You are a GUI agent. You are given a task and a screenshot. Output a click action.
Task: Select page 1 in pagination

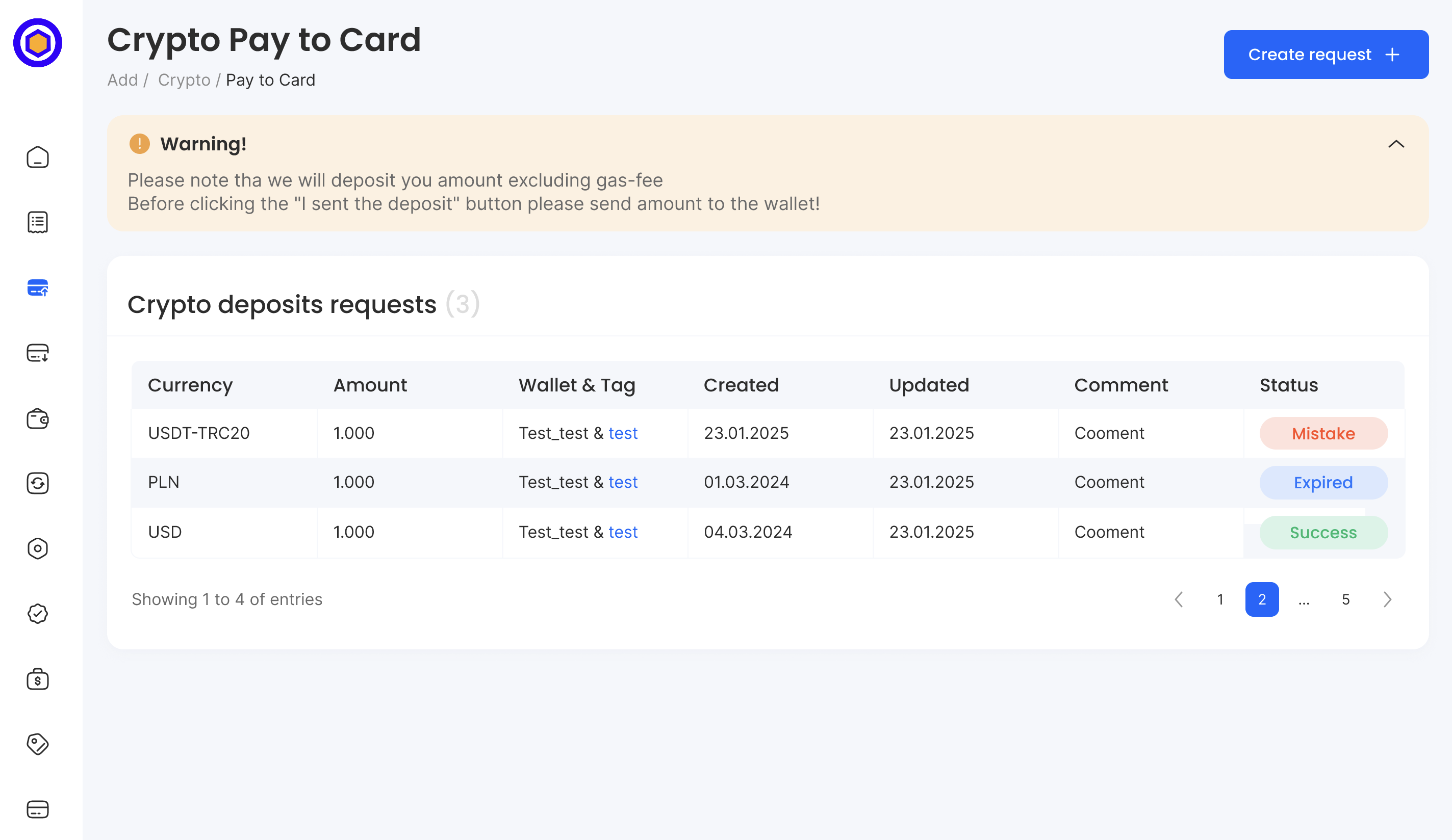point(1220,599)
